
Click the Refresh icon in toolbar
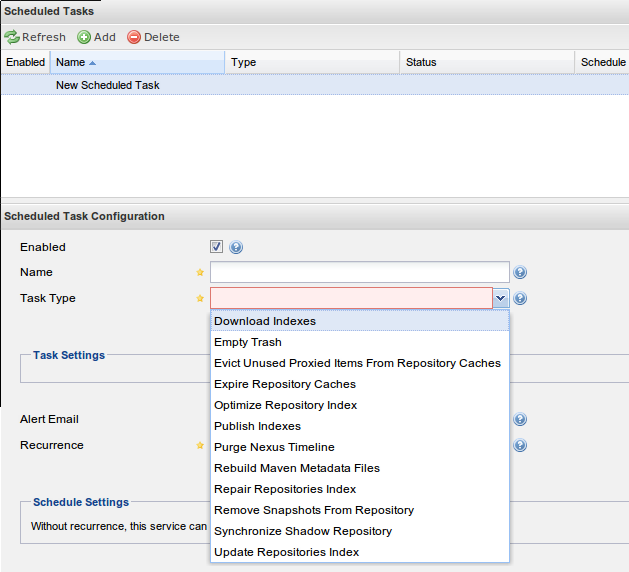pos(12,37)
